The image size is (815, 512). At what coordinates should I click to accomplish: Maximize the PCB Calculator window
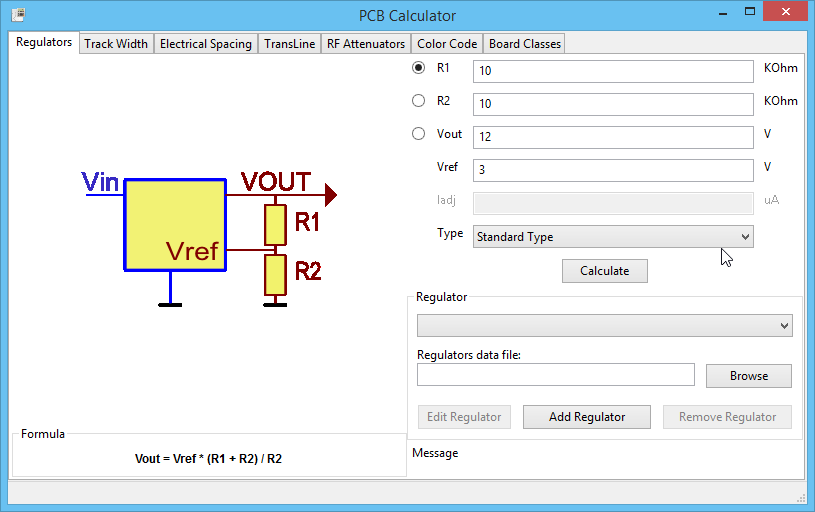pos(750,11)
